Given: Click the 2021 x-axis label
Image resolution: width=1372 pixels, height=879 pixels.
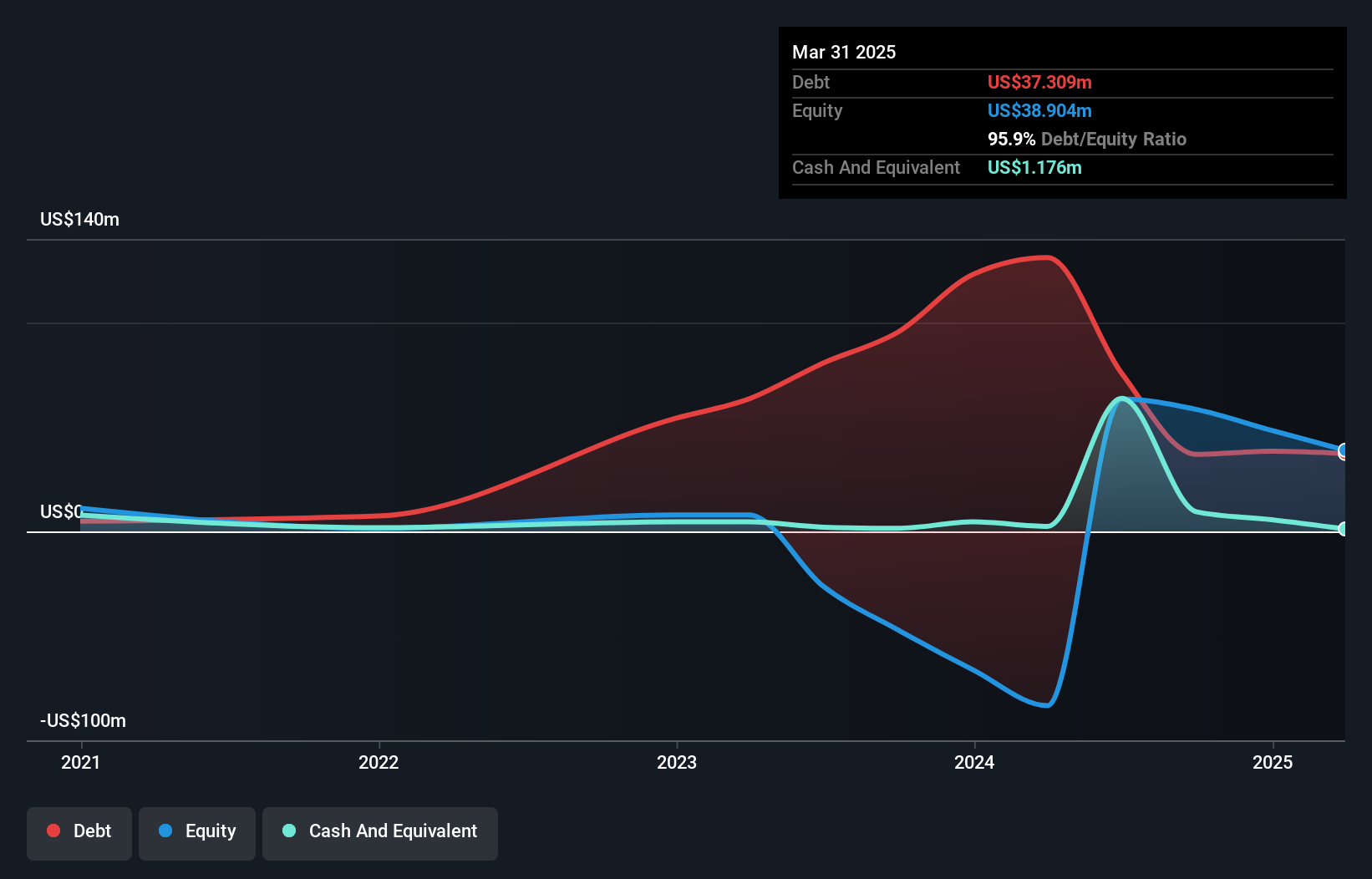Looking at the screenshot, I should point(81,762).
